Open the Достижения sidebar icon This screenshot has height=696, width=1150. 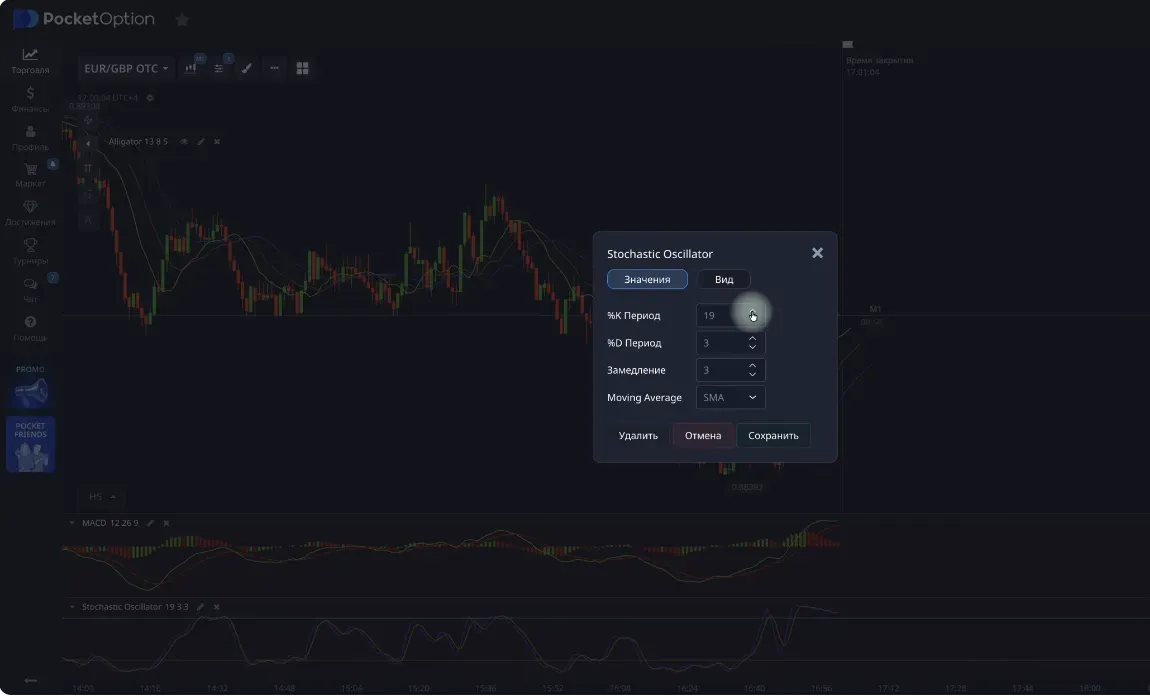tap(30, 208)
